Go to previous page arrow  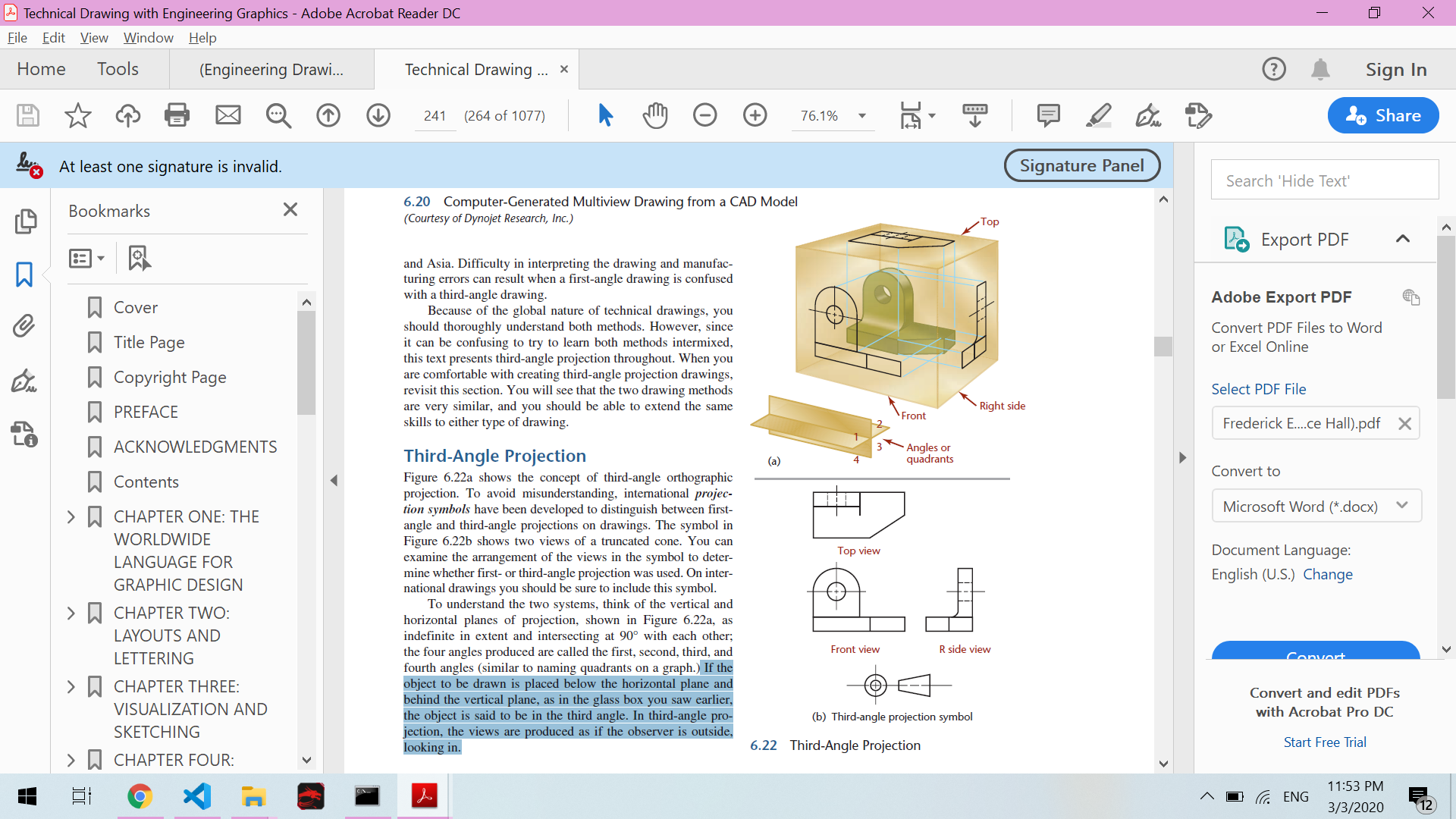pyautogui.click(x=328, y=115)
